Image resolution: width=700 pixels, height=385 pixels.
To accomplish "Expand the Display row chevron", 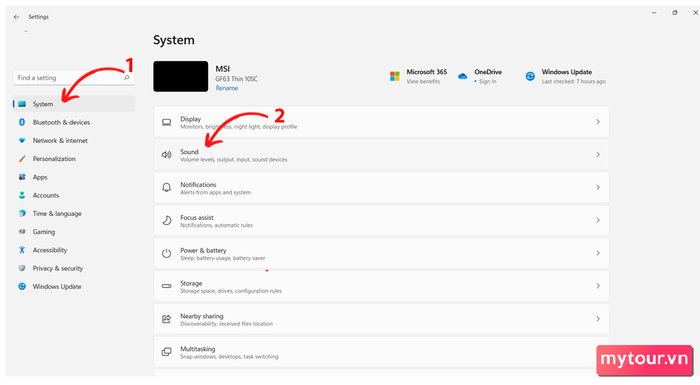I will (x=598, y=121).
